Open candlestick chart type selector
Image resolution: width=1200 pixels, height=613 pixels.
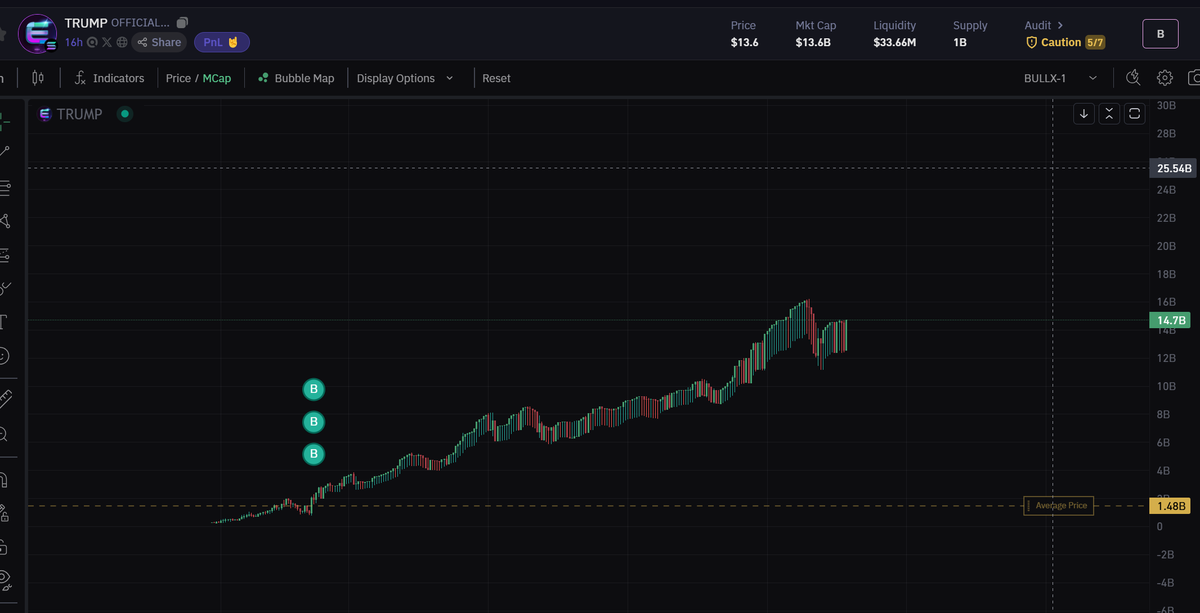point(39,78)
